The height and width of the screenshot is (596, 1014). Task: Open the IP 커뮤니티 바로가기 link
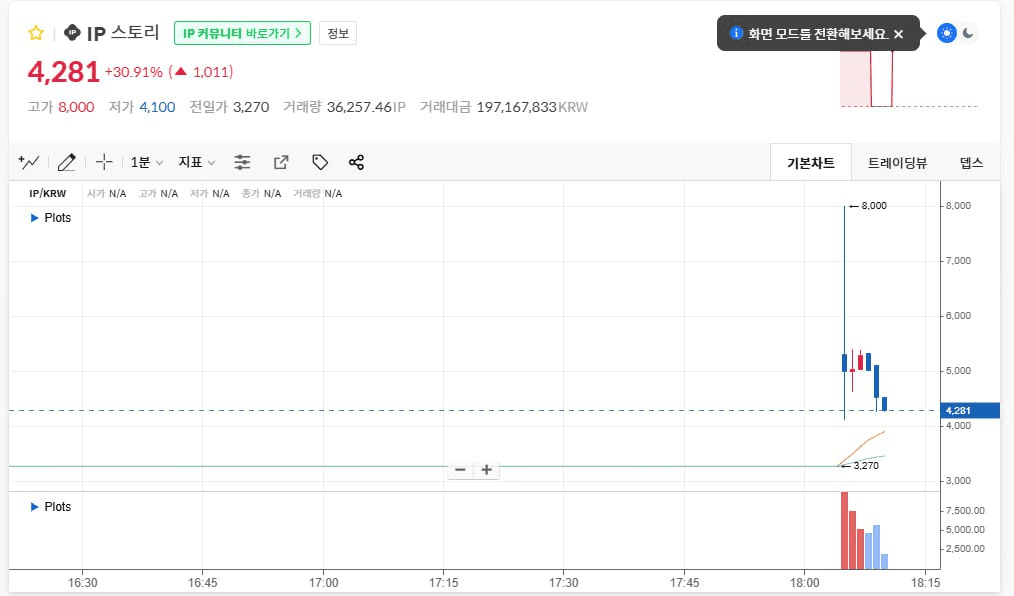243,33
